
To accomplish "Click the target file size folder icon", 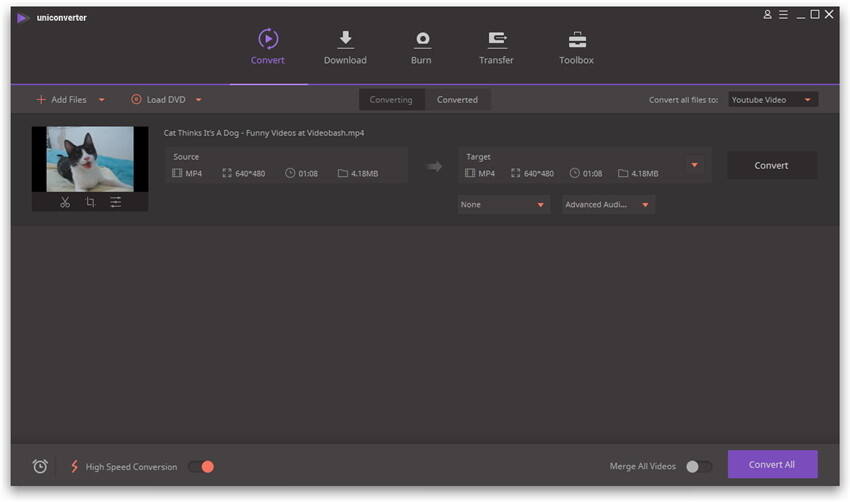I will [x=623, y=173].
